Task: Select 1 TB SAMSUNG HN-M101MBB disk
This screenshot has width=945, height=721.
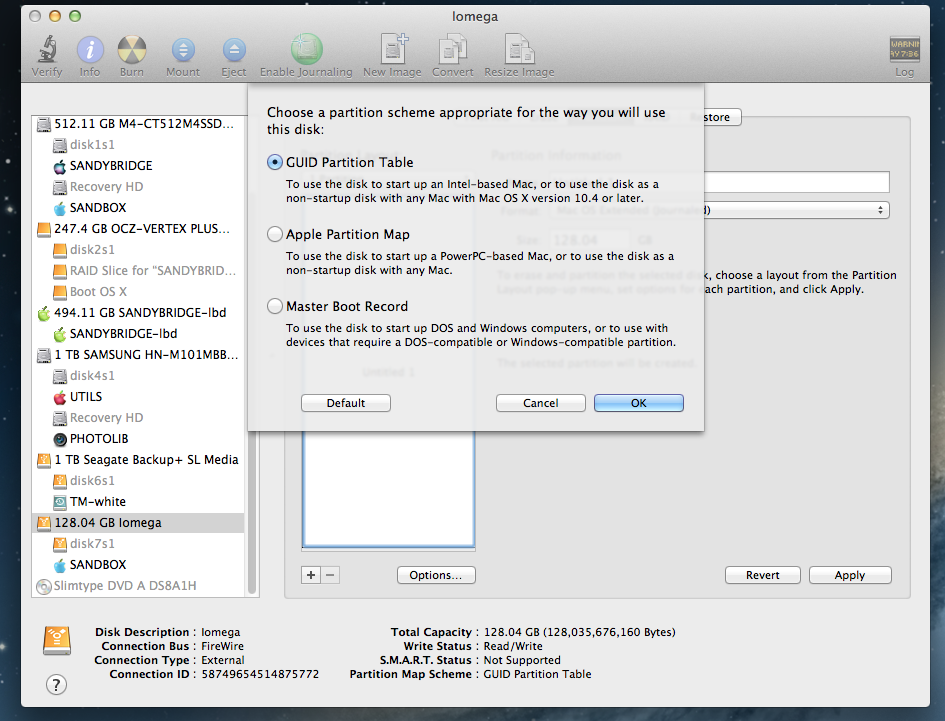Action: pyautogui.click(x=138, y=354)
